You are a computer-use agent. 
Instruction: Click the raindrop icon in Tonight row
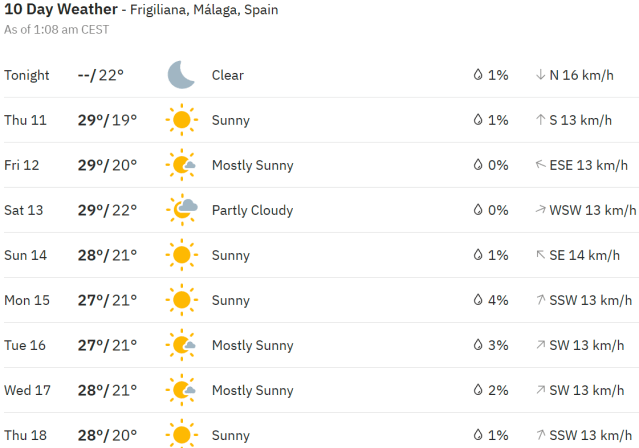478,75
